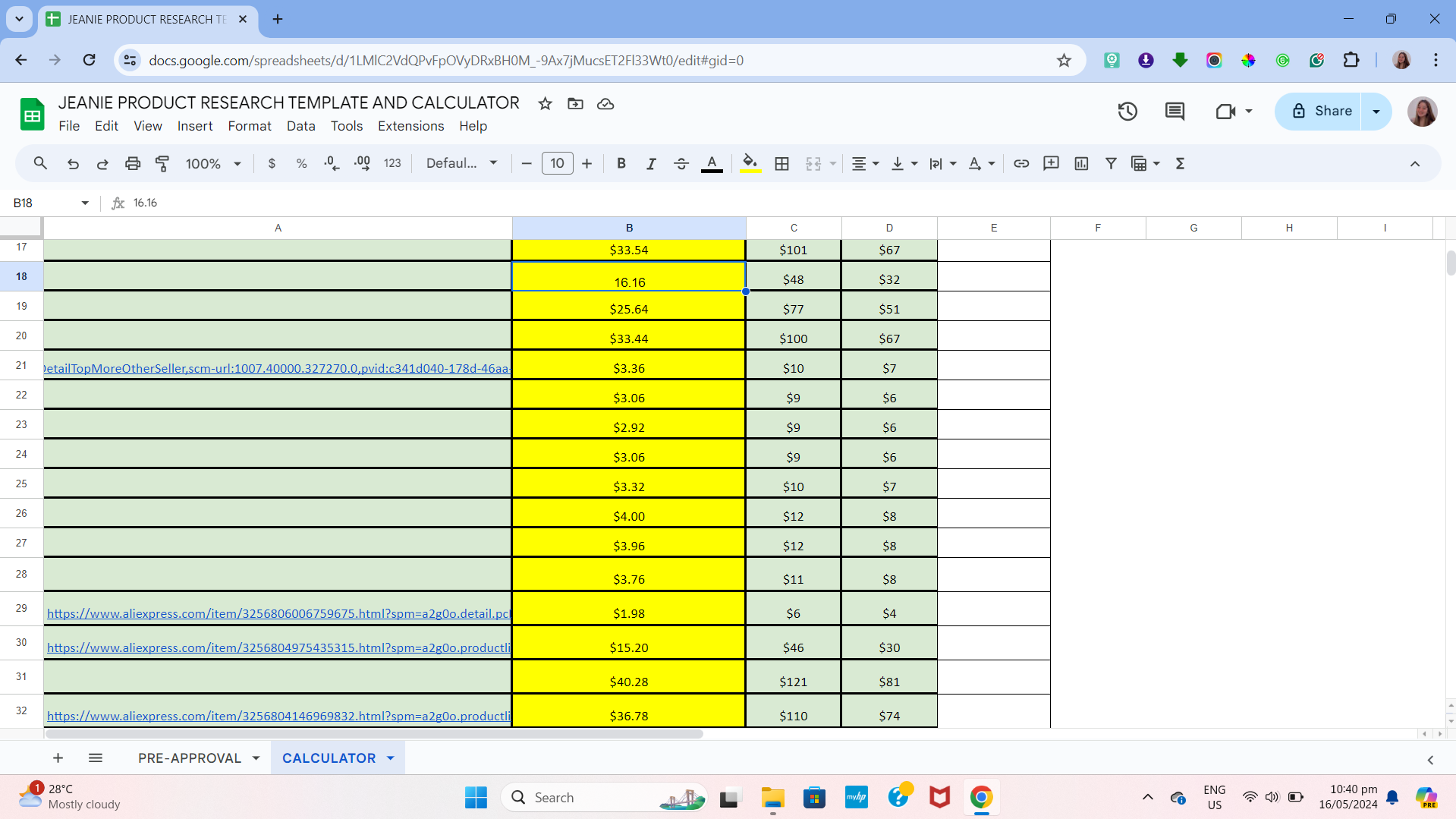This screenshot has width=1456, height=819.
Task: Open the borders menu
Action: point(781,163)
